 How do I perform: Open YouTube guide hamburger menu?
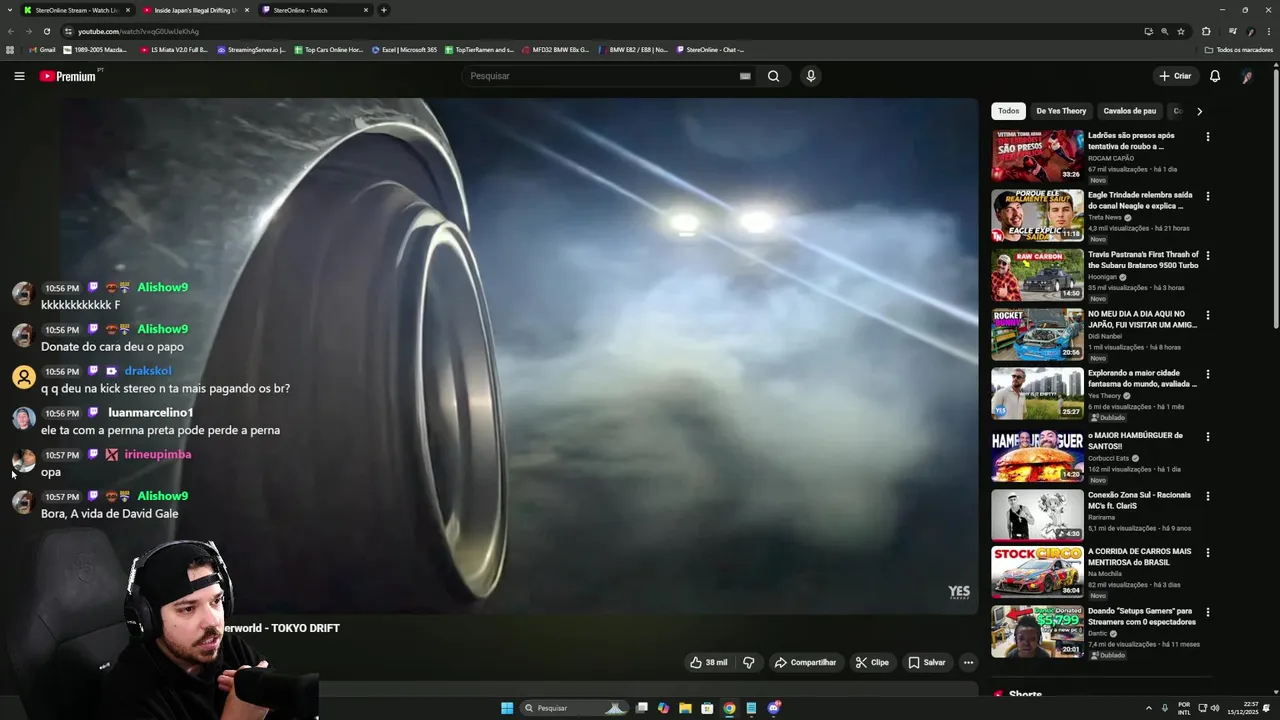(x=19, y=76)
